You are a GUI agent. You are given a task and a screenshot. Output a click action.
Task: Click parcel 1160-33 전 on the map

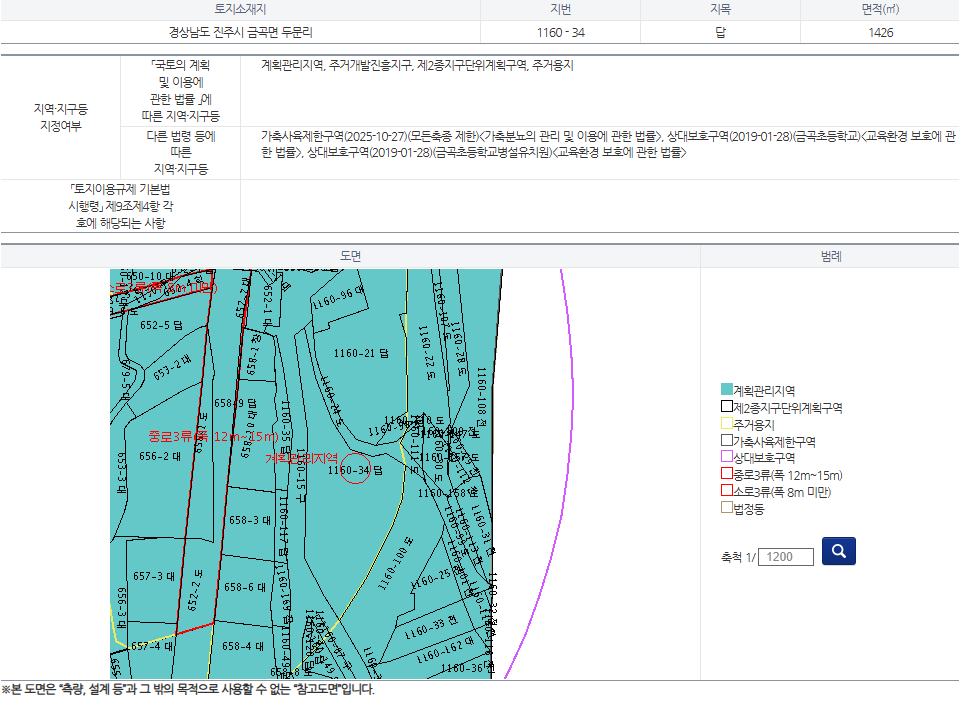click(x=431, y=627)
